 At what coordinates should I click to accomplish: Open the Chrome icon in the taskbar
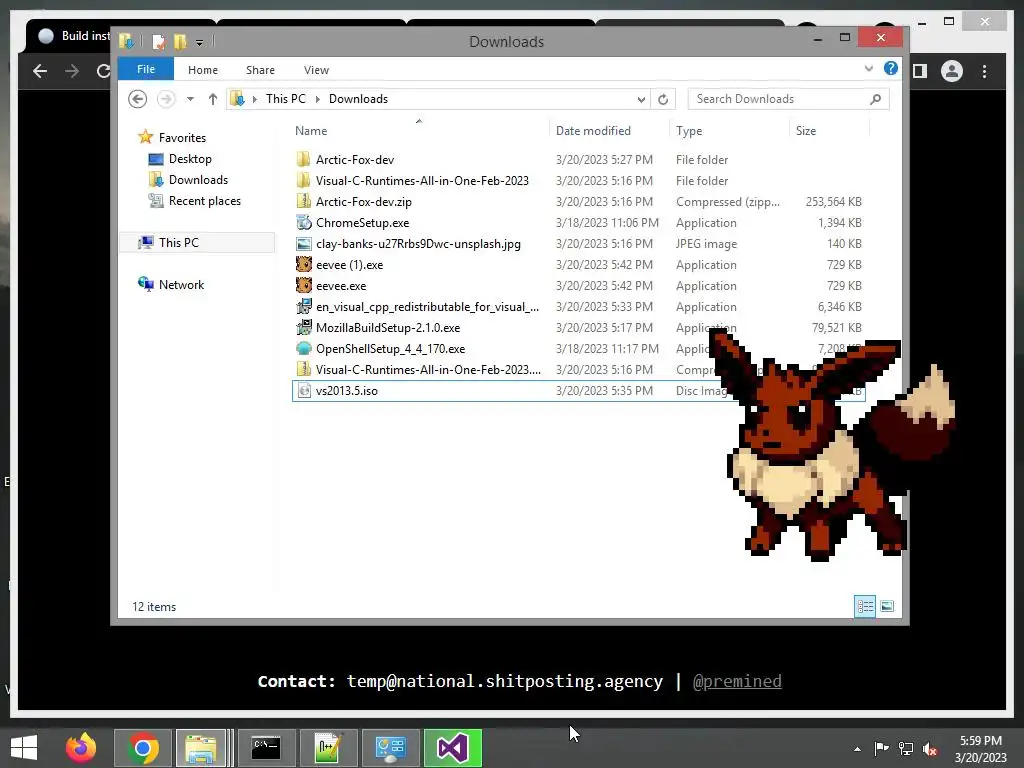(143, 748)
